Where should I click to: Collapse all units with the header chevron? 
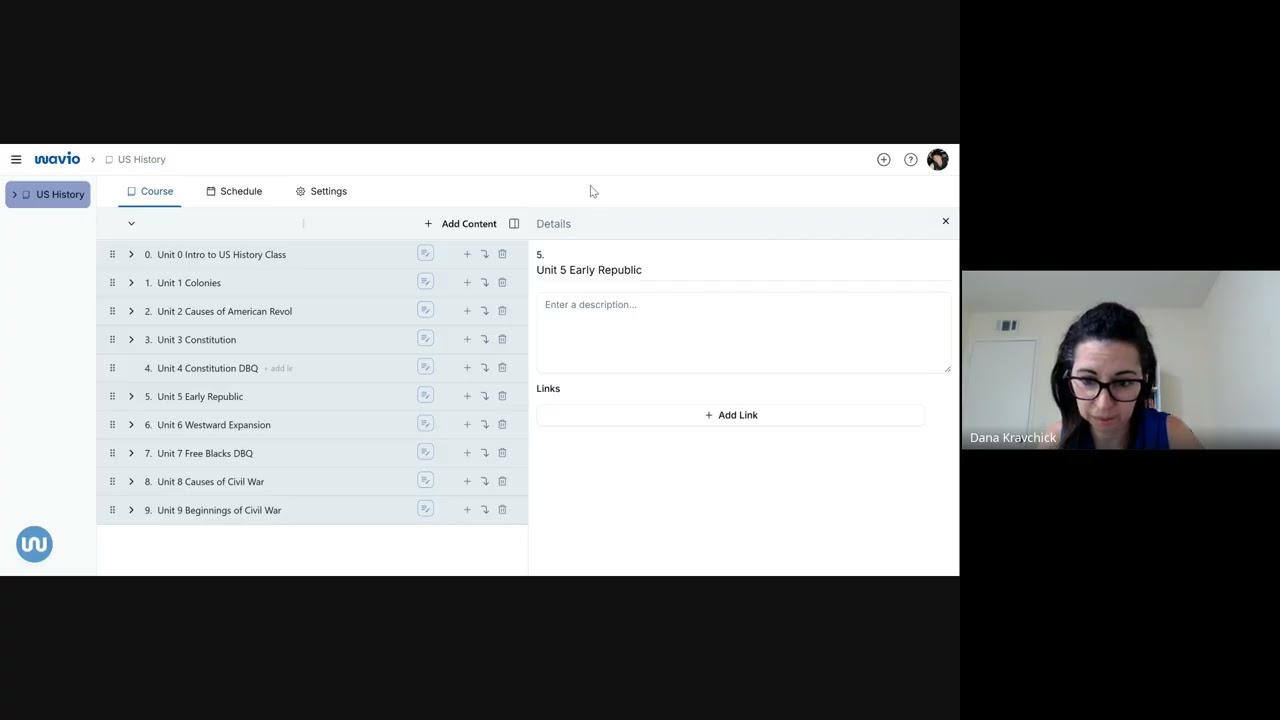point(131,224)
